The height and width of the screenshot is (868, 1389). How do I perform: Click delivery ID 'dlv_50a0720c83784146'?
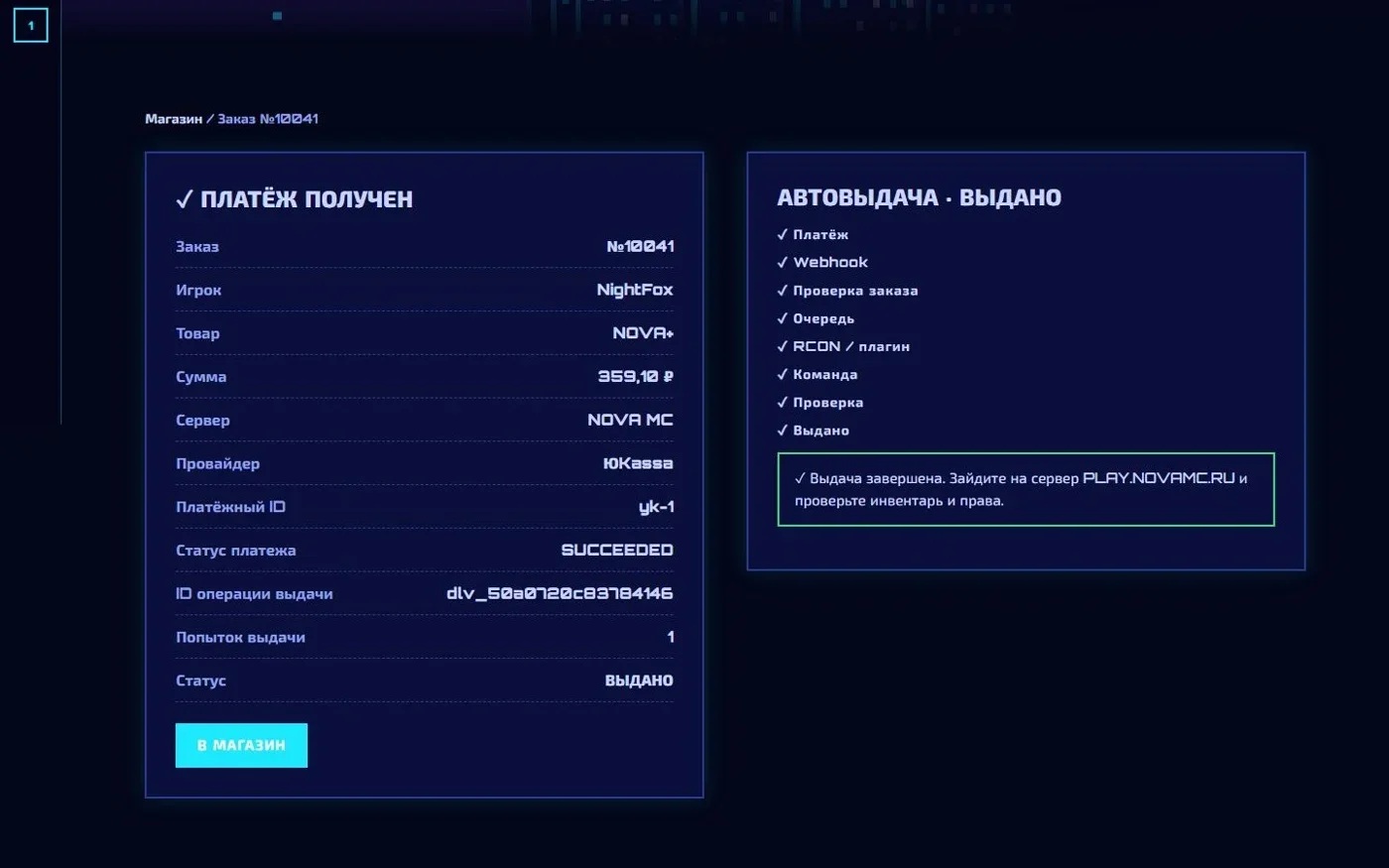[560, 593]
